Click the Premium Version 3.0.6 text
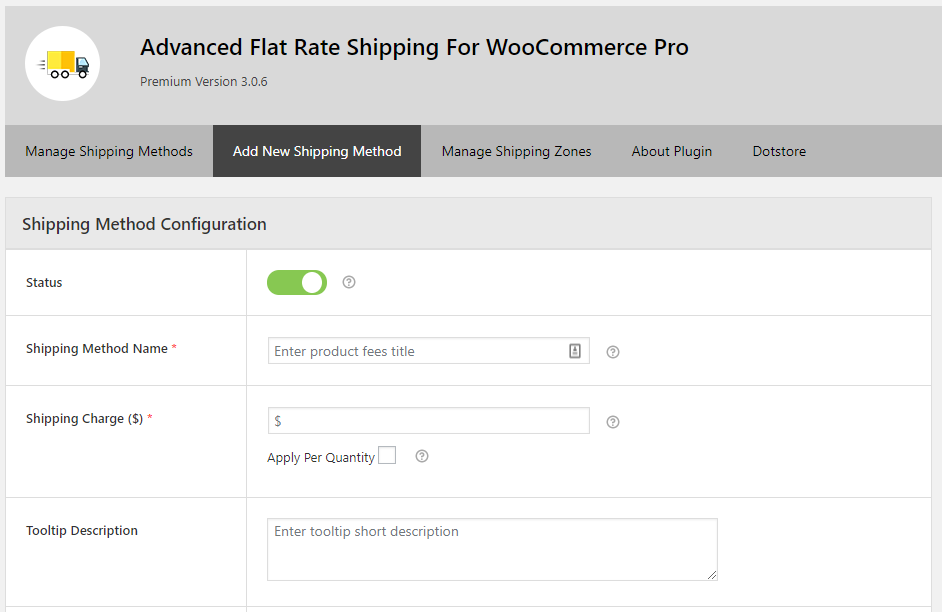The width and height of the screenshot is (942, 612). (204, 82)
